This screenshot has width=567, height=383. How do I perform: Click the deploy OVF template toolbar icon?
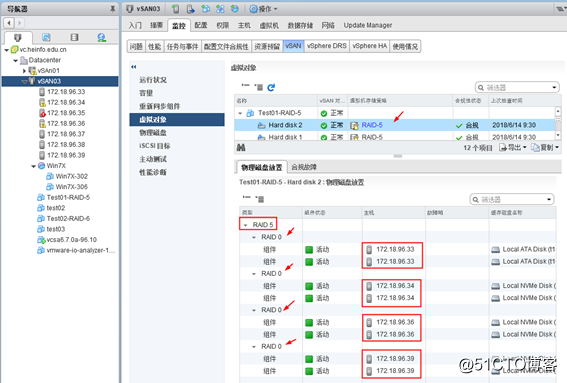pos(235,9)
